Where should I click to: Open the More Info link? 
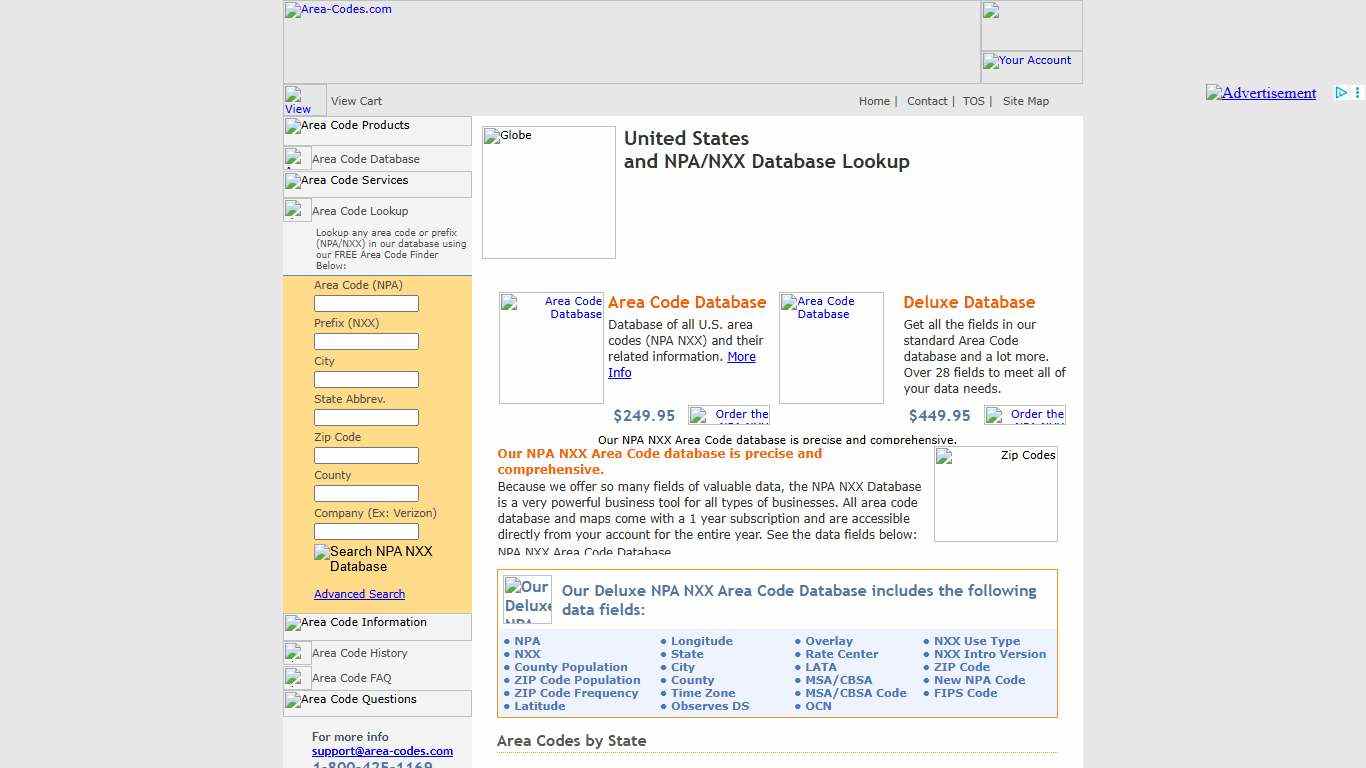pyautogui.click(x=741, y=356)
